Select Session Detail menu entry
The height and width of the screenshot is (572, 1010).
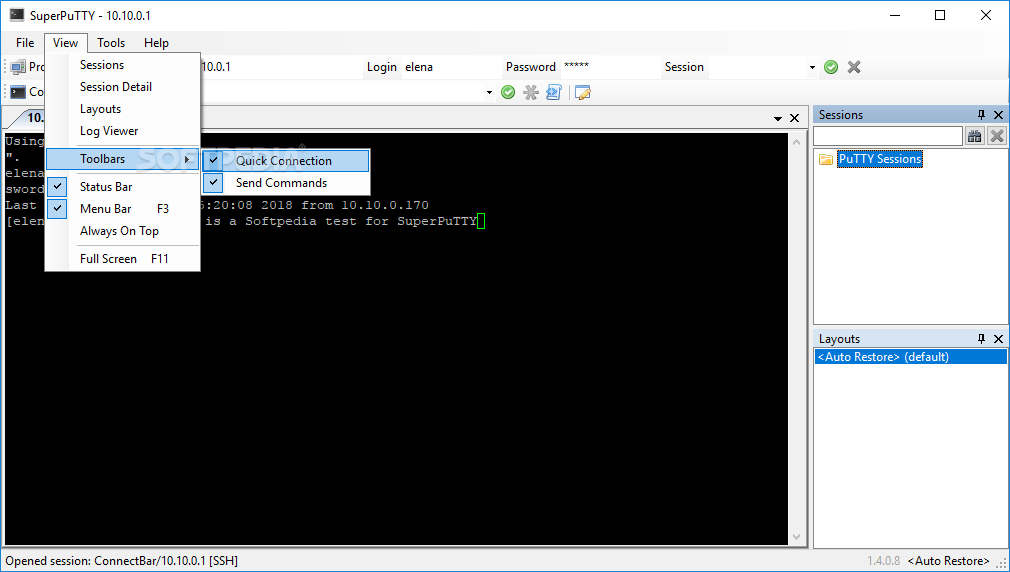tap(122, 87)
